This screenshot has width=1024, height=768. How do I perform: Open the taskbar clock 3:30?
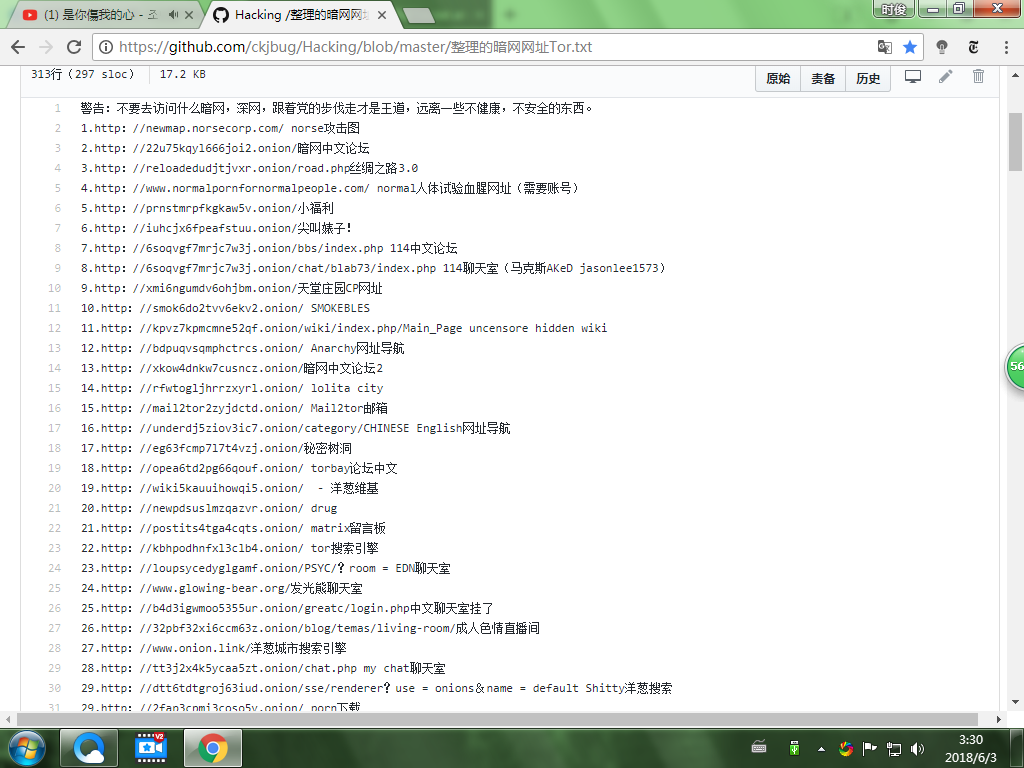pos(971,748)
